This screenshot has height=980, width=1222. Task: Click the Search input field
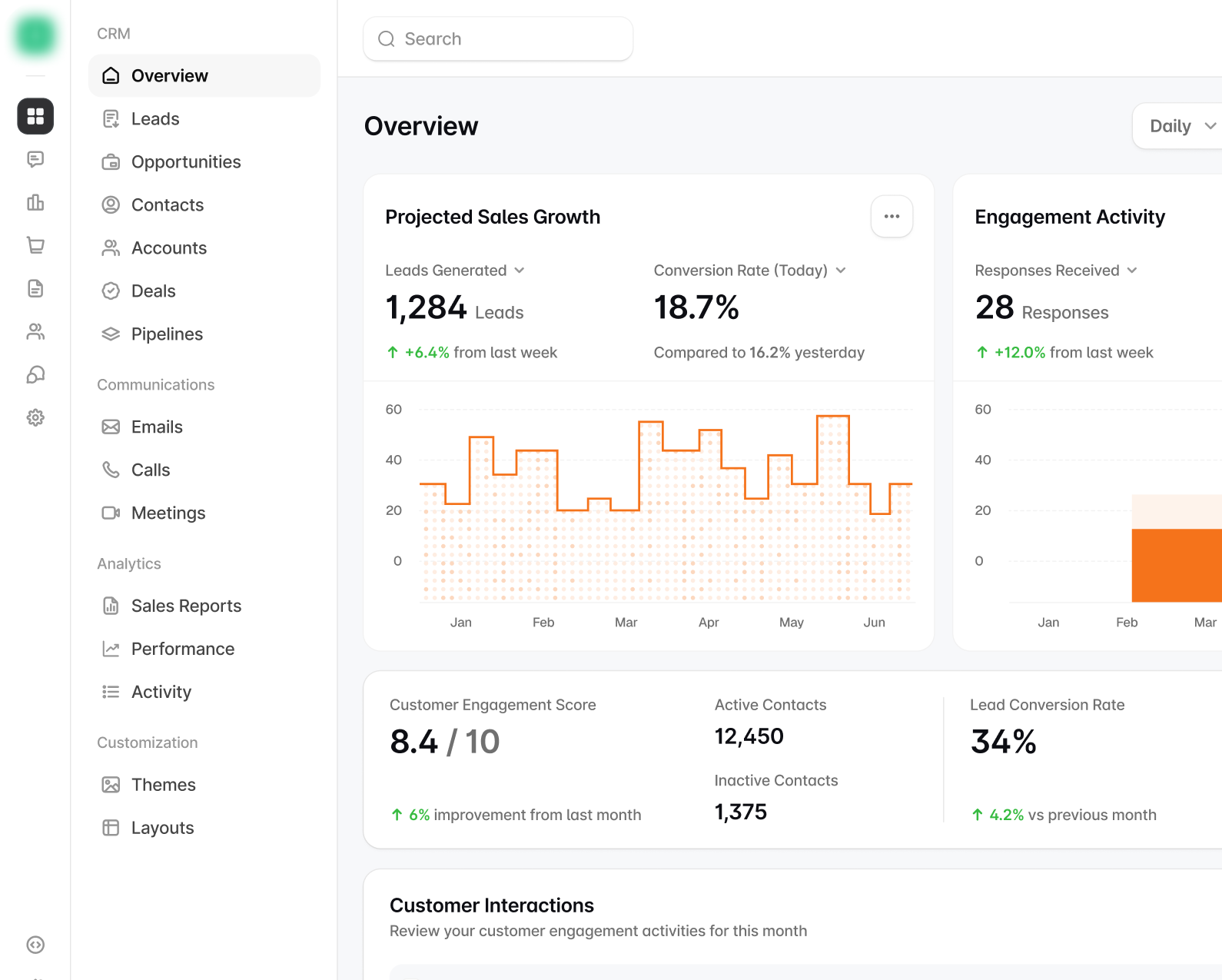(498, 38)
